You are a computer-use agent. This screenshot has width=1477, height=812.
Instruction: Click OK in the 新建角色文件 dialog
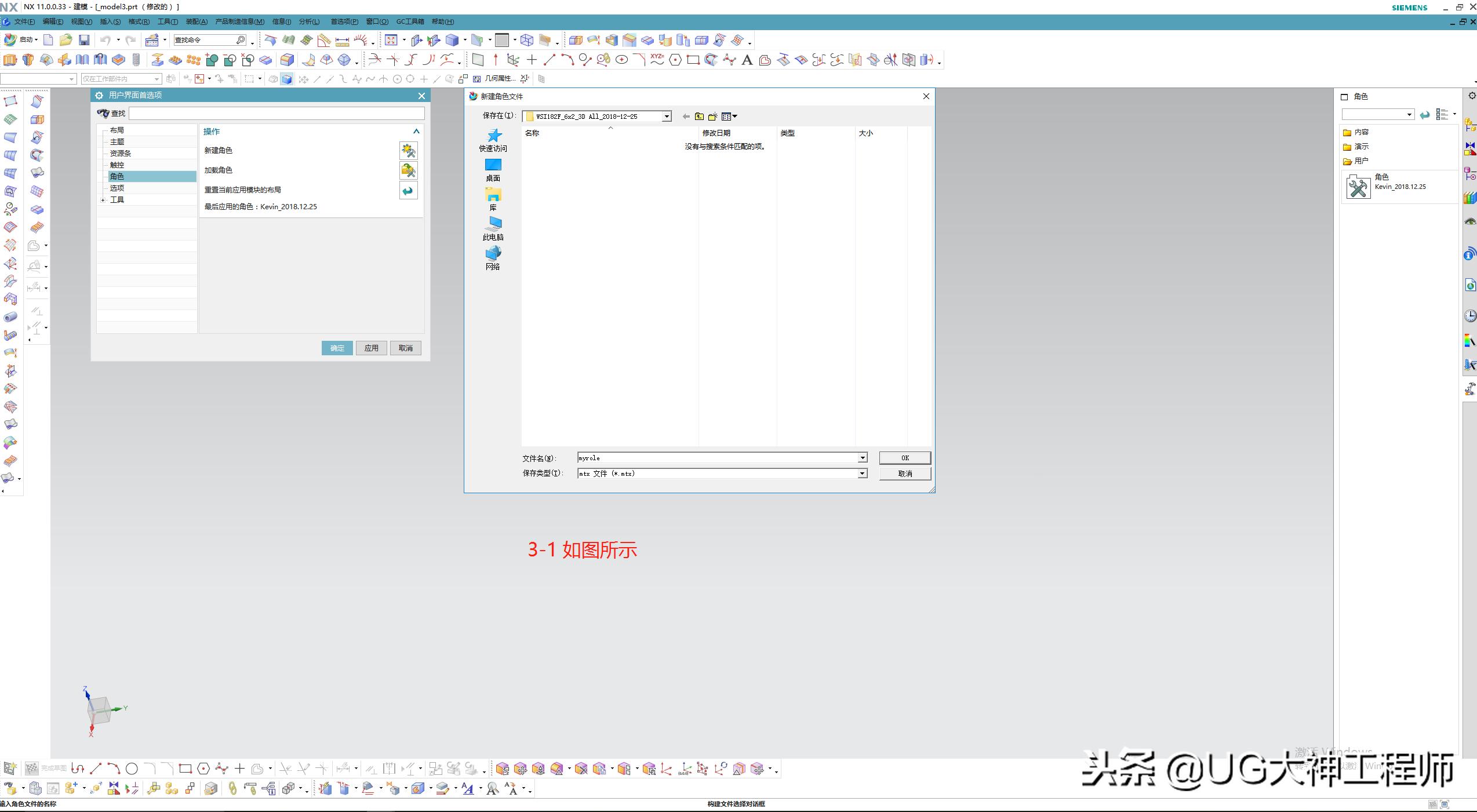click(904, 458)
